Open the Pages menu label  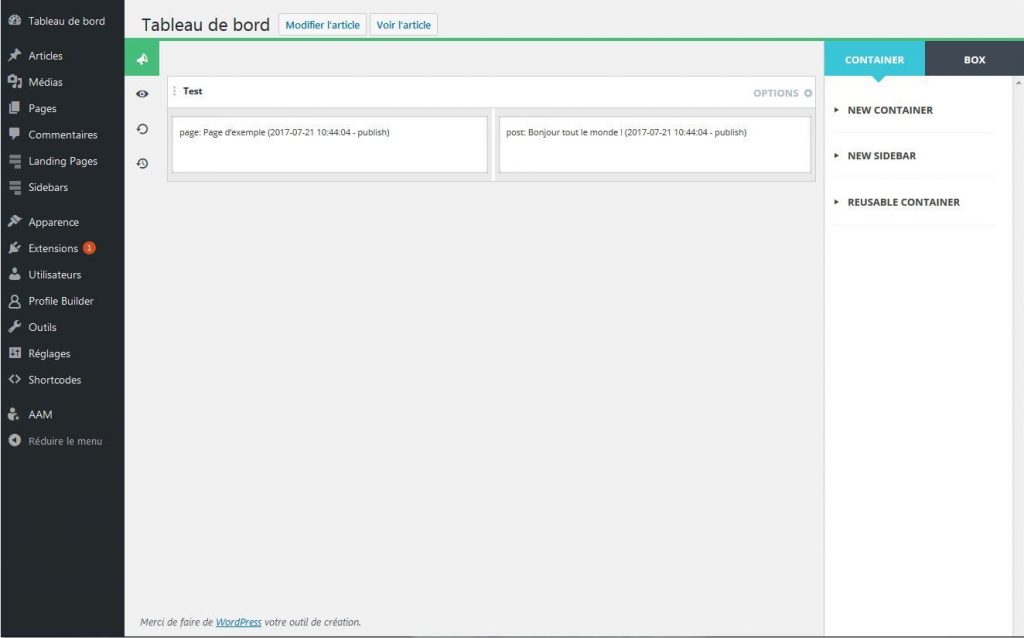click(x=42, y=108)
